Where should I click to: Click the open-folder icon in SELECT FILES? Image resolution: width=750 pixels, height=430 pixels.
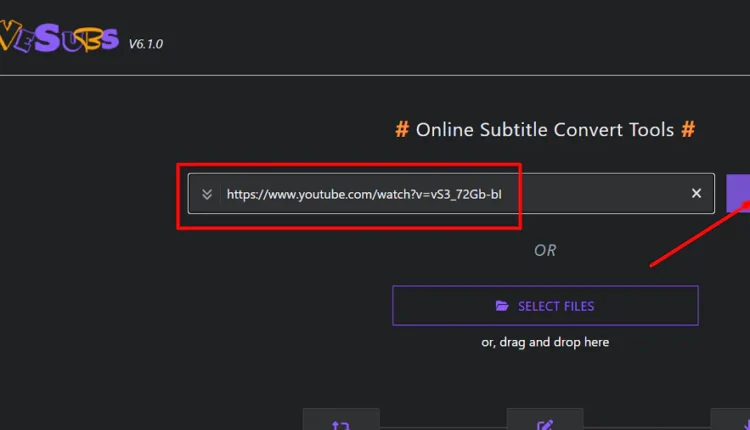[502, 306]
